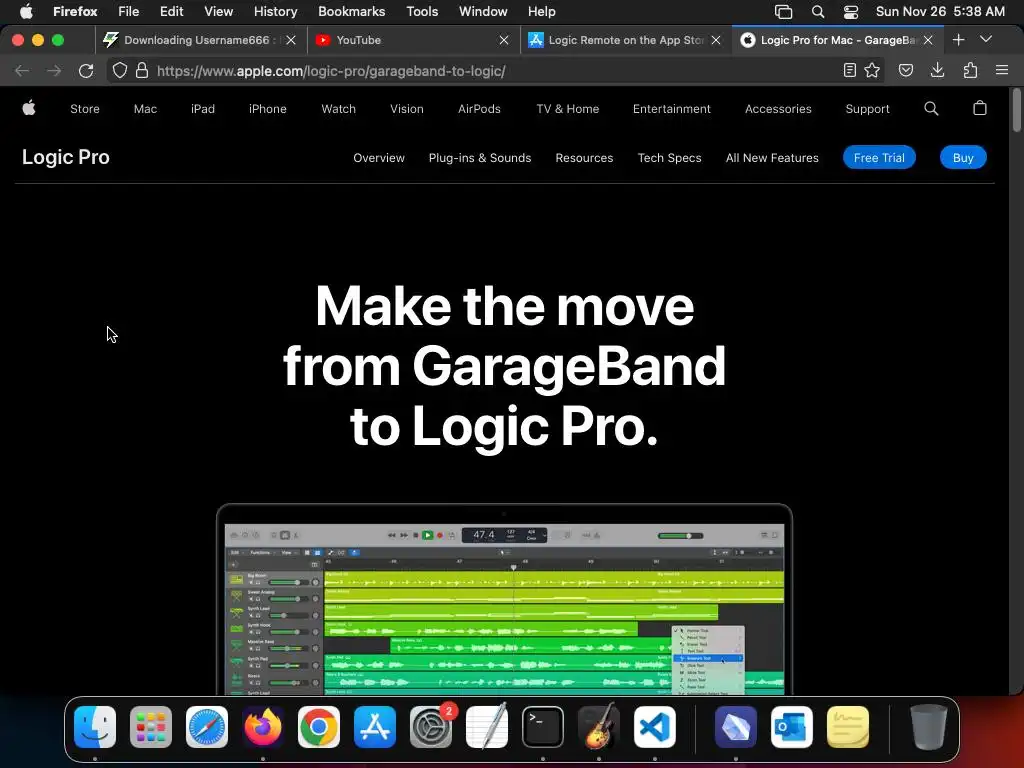Open Stickies from the Dock
Viewport: 1024px width, 768px height.
click(x=848, y=727)
